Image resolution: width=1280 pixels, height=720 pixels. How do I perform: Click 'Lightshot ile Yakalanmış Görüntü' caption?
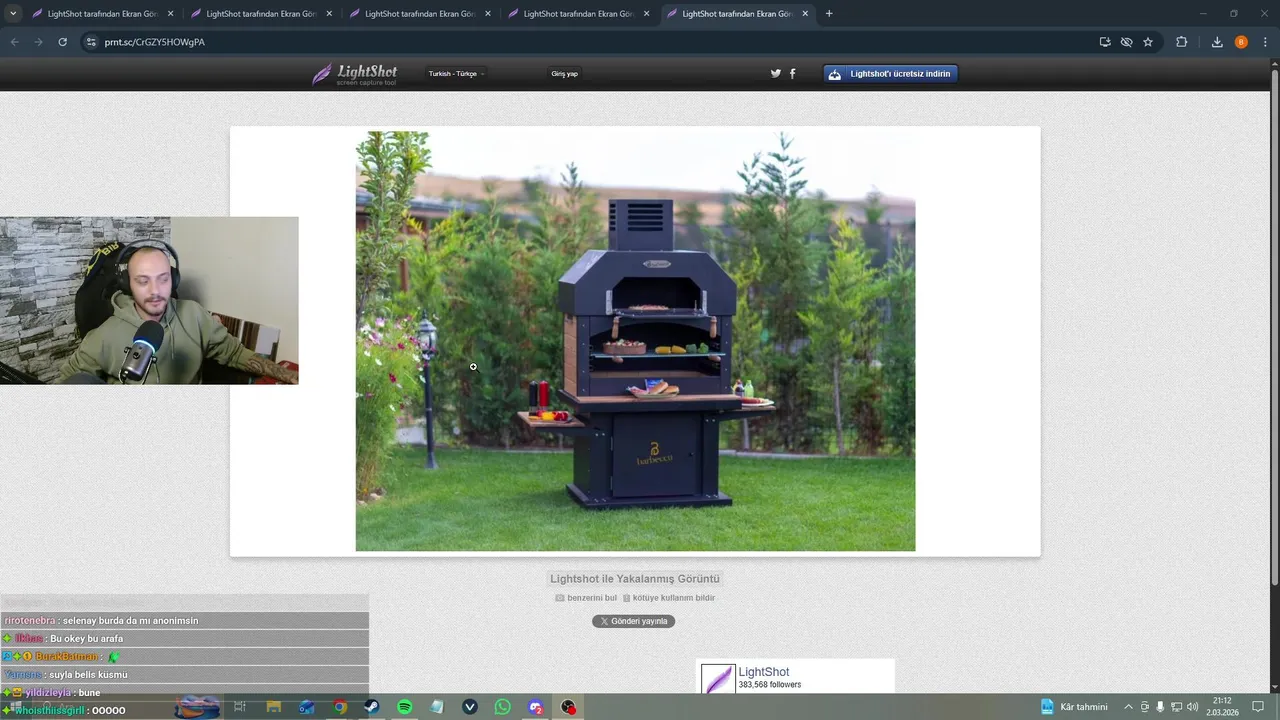coord(635,579)
